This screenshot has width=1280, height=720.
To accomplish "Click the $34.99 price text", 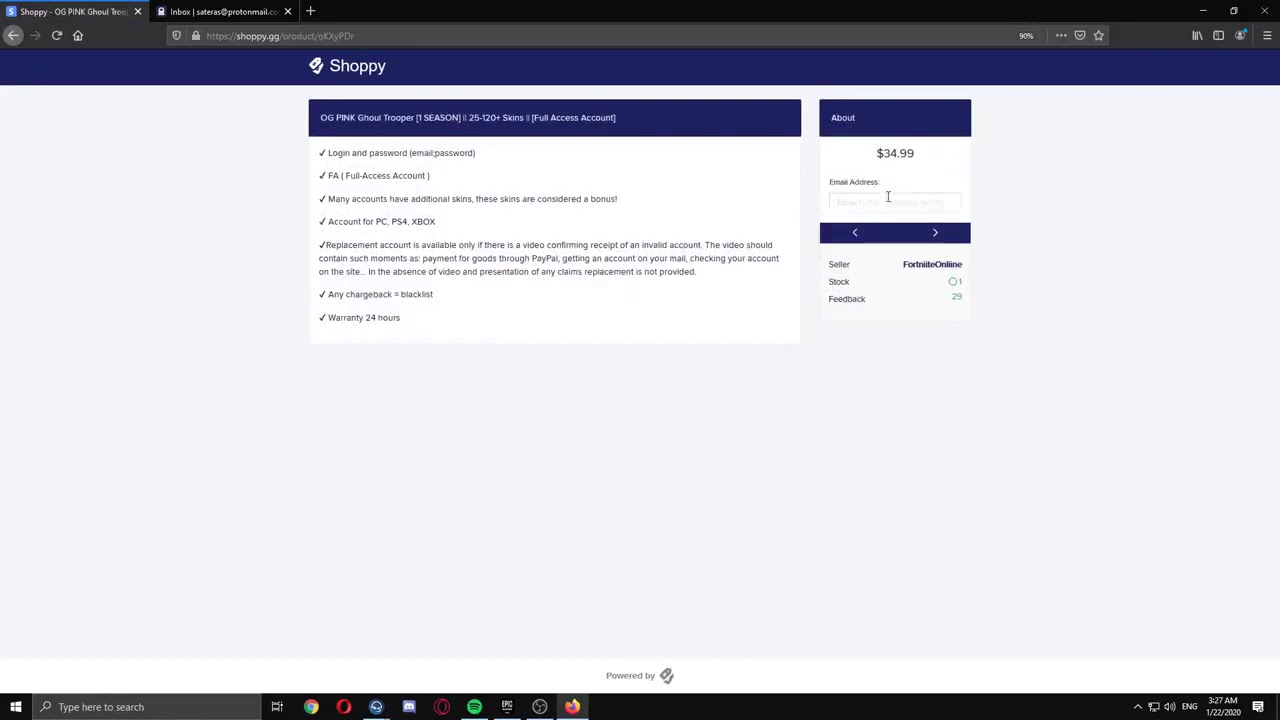I will click(895, 154).
